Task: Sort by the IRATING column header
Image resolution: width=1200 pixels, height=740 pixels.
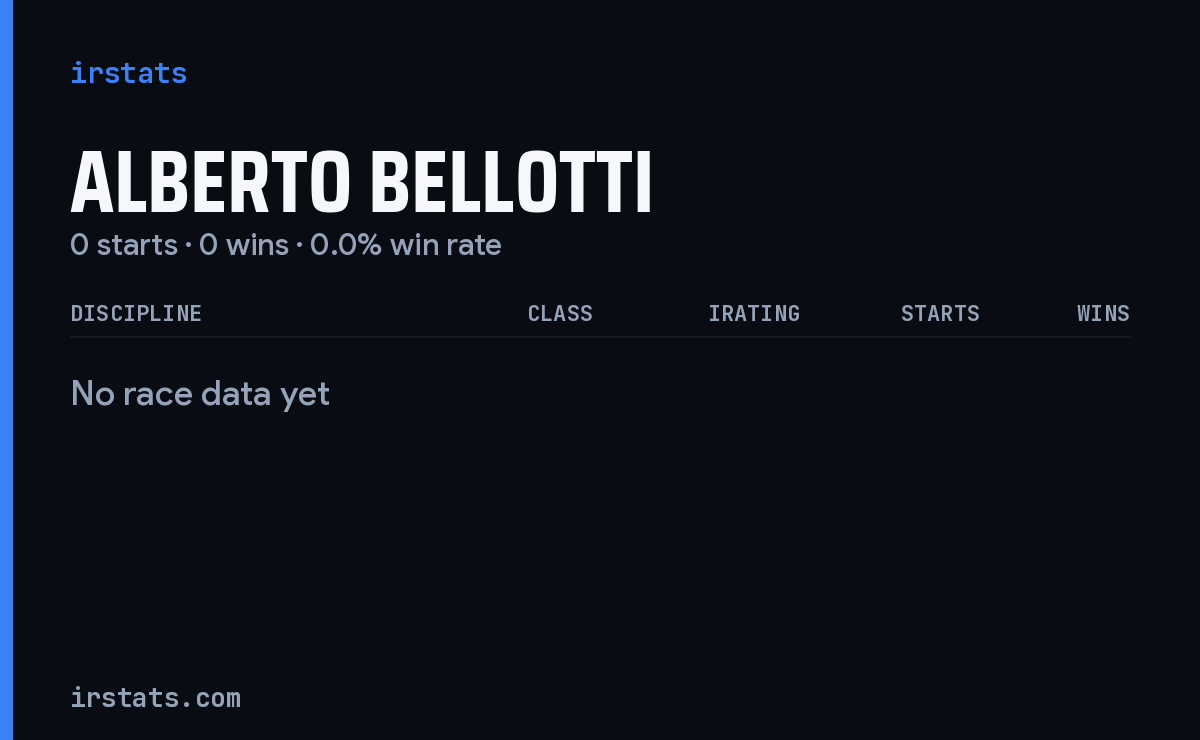Action: coord(754,314)
